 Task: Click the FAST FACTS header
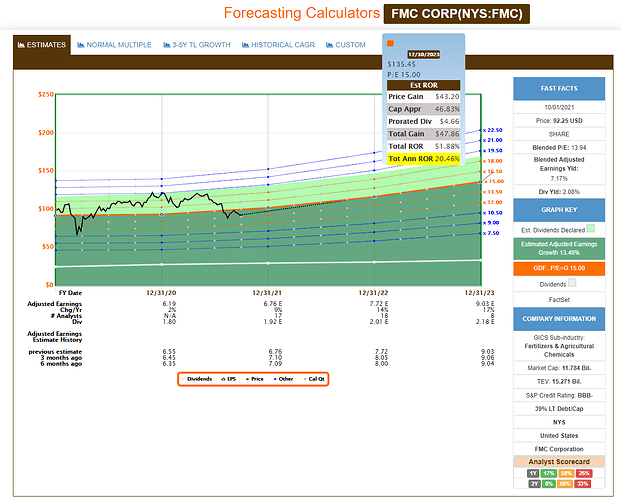pyautogui.click(x=559, y=89)
